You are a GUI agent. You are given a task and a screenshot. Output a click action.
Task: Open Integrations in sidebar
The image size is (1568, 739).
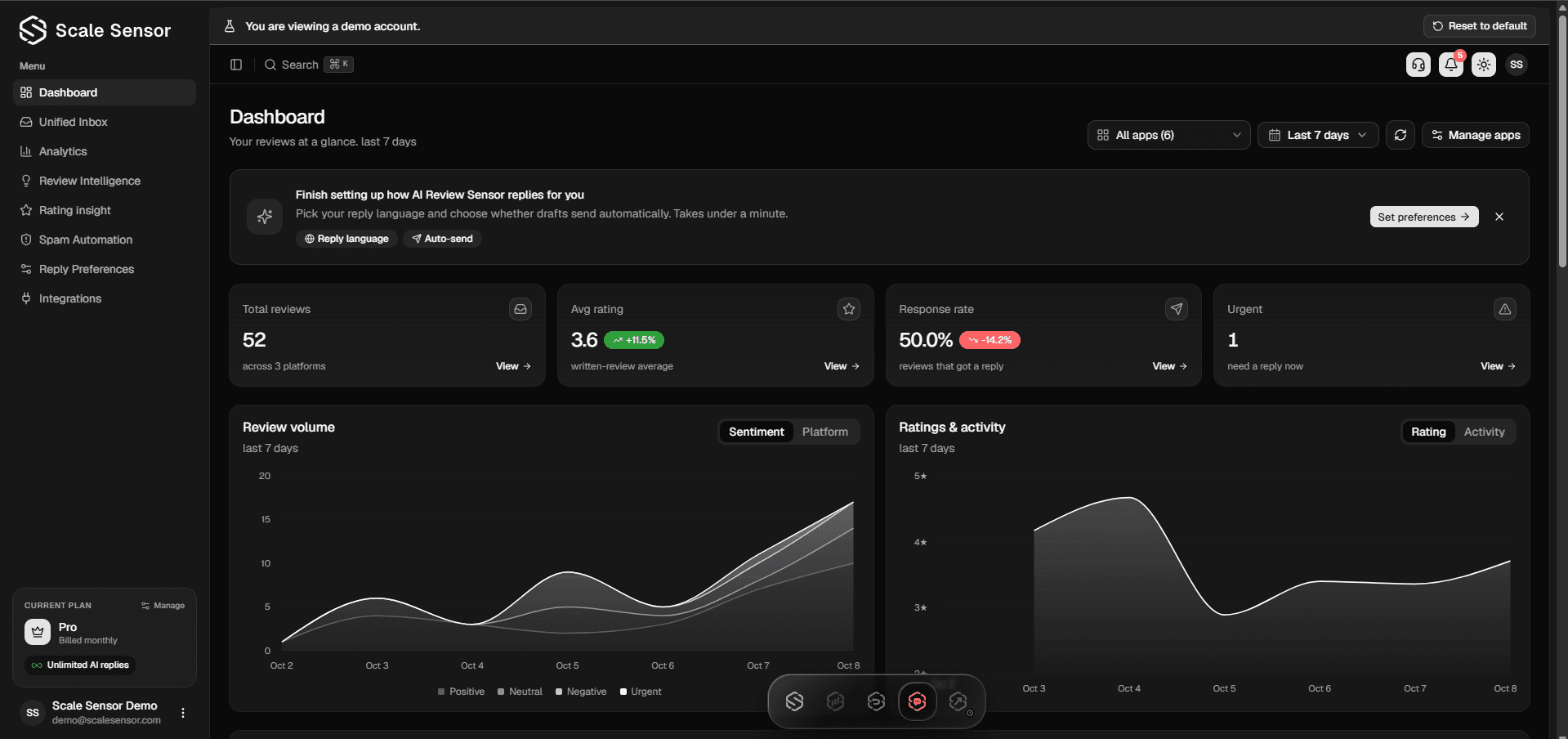click(x=105, y=298)
